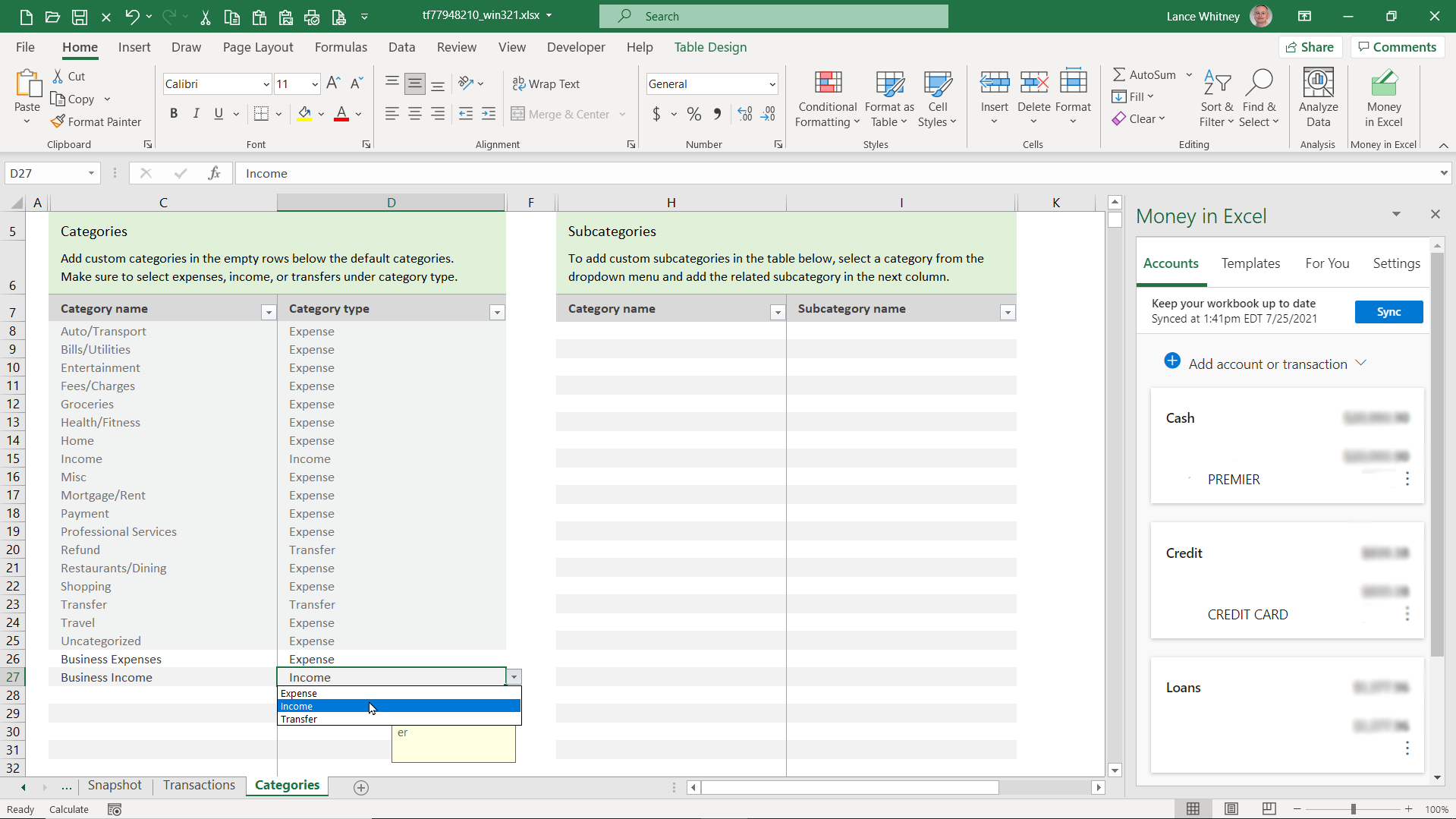Toggle Underline formatting

[x=219, y=114]
